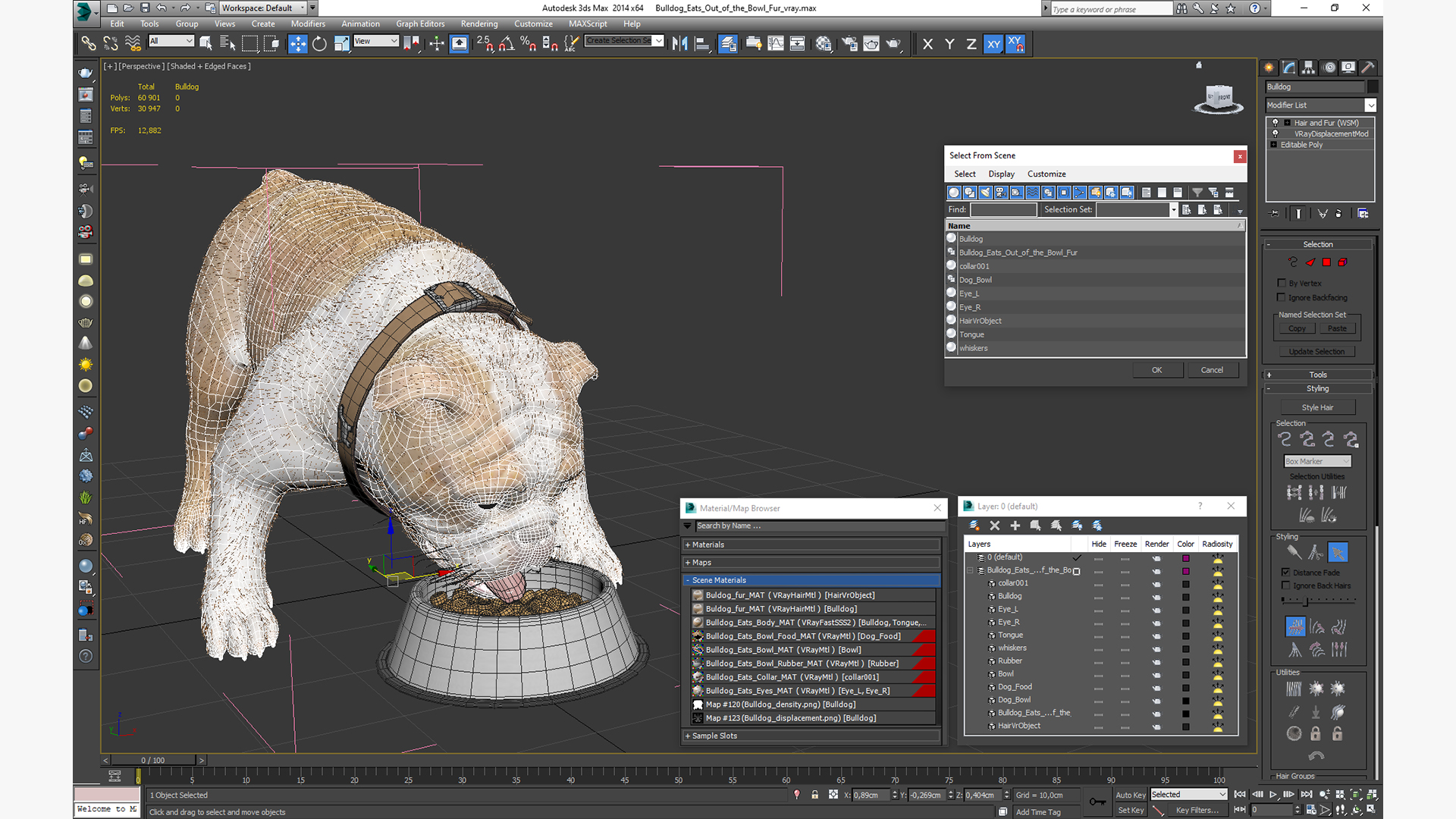The image size is (1456, 819).
Task: Click Polygon sub-object selection icon
Action: pyautogui.click(x=1326, y=262)
